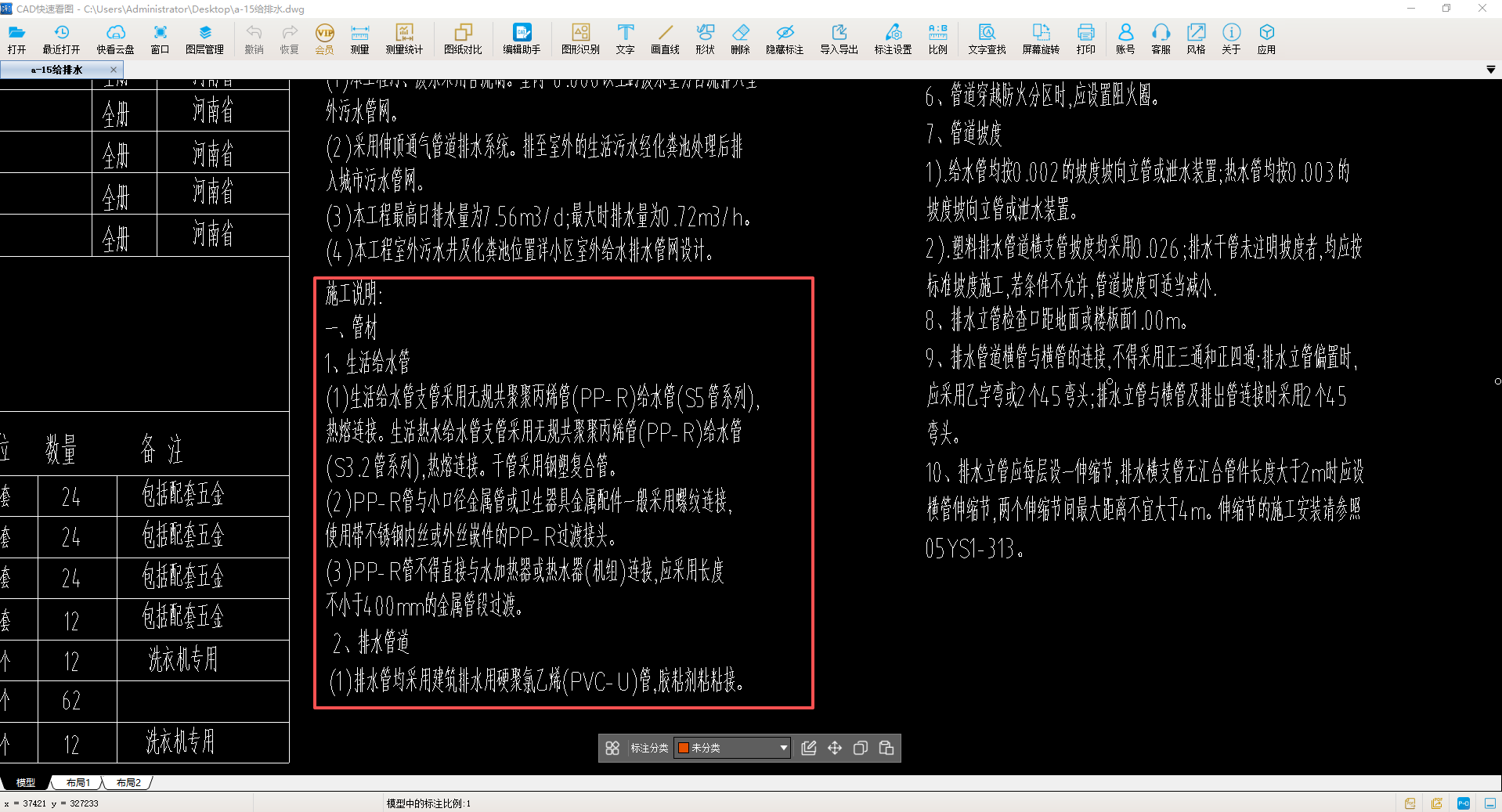This screenshot has height=812, width=1502.
Task: Open 文字查找 text search
Action: [987, 38]
